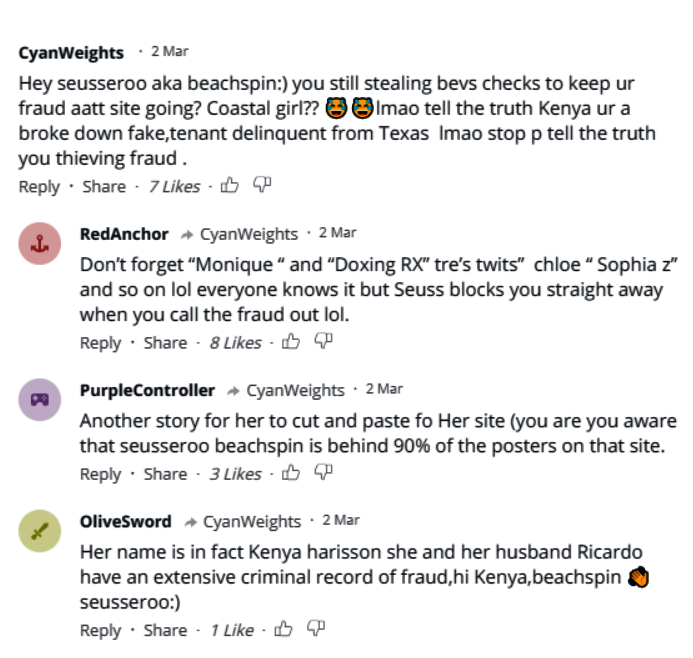Open OliveSword's sword avatar
Screen dimensions: 693x658
[x=40, y=531]
